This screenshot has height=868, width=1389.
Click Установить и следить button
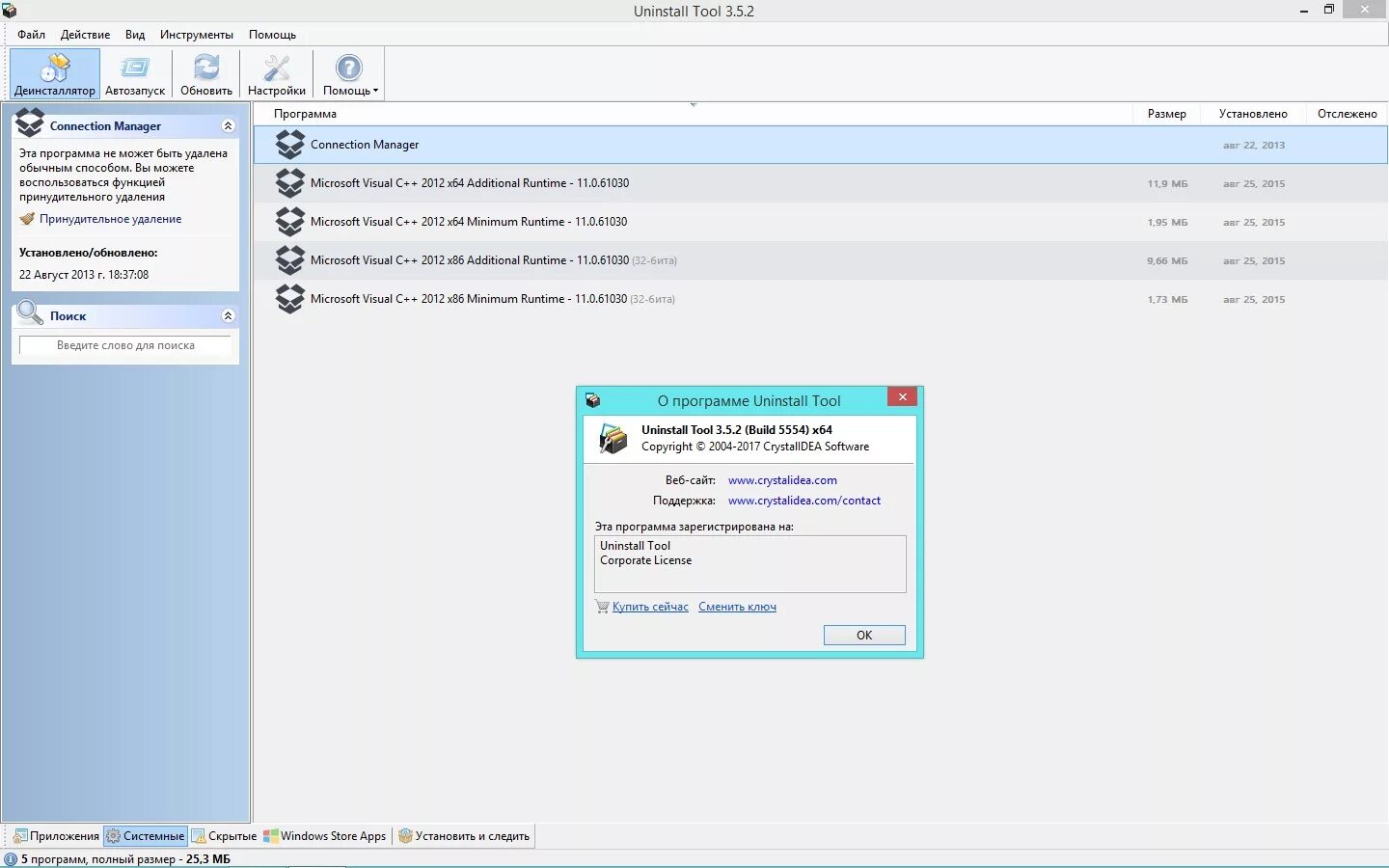pyautogui.click(x=464, y=836)
